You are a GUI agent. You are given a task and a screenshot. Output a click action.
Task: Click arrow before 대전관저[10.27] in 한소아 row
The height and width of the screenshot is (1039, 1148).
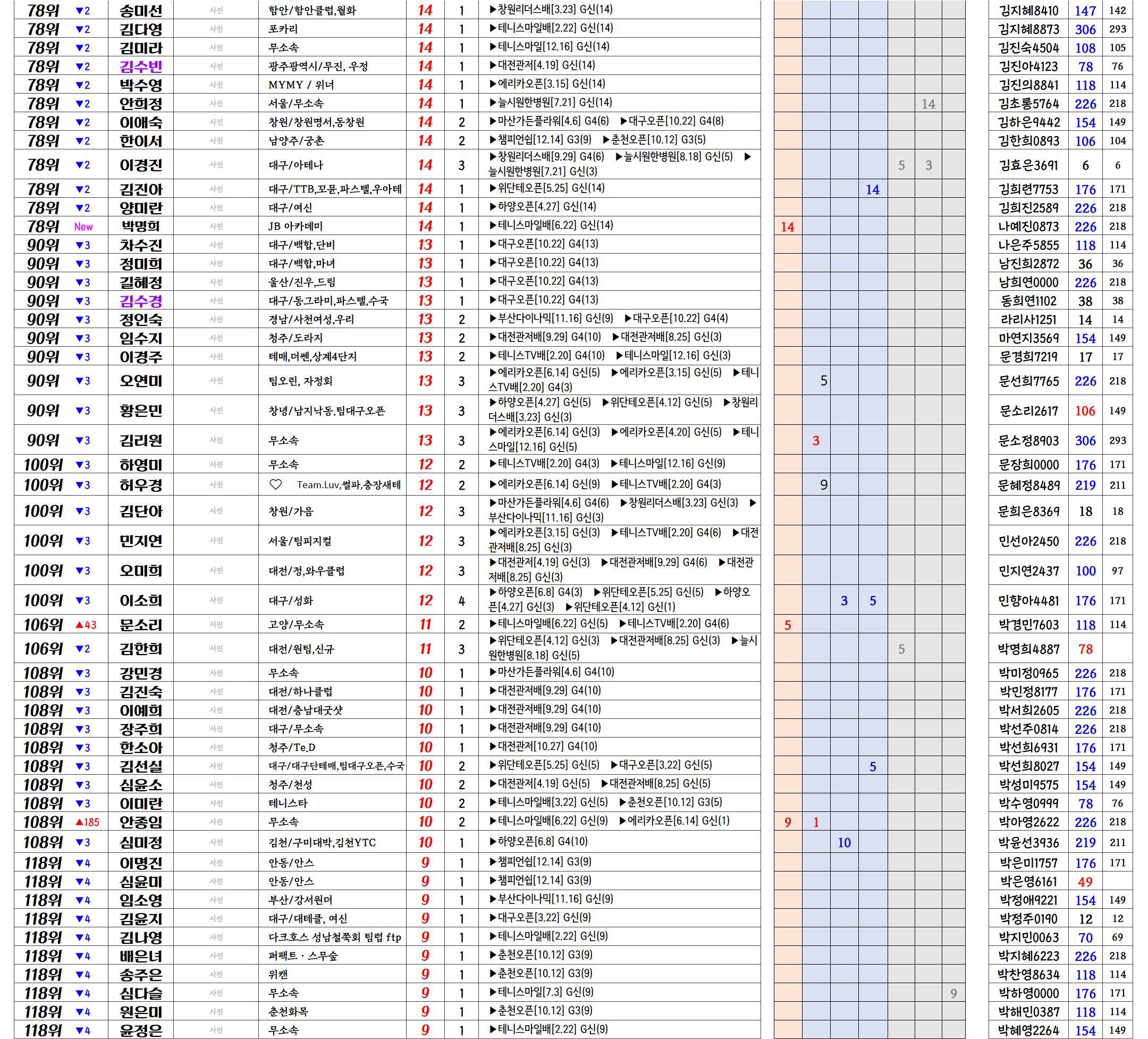pos(493,747)
